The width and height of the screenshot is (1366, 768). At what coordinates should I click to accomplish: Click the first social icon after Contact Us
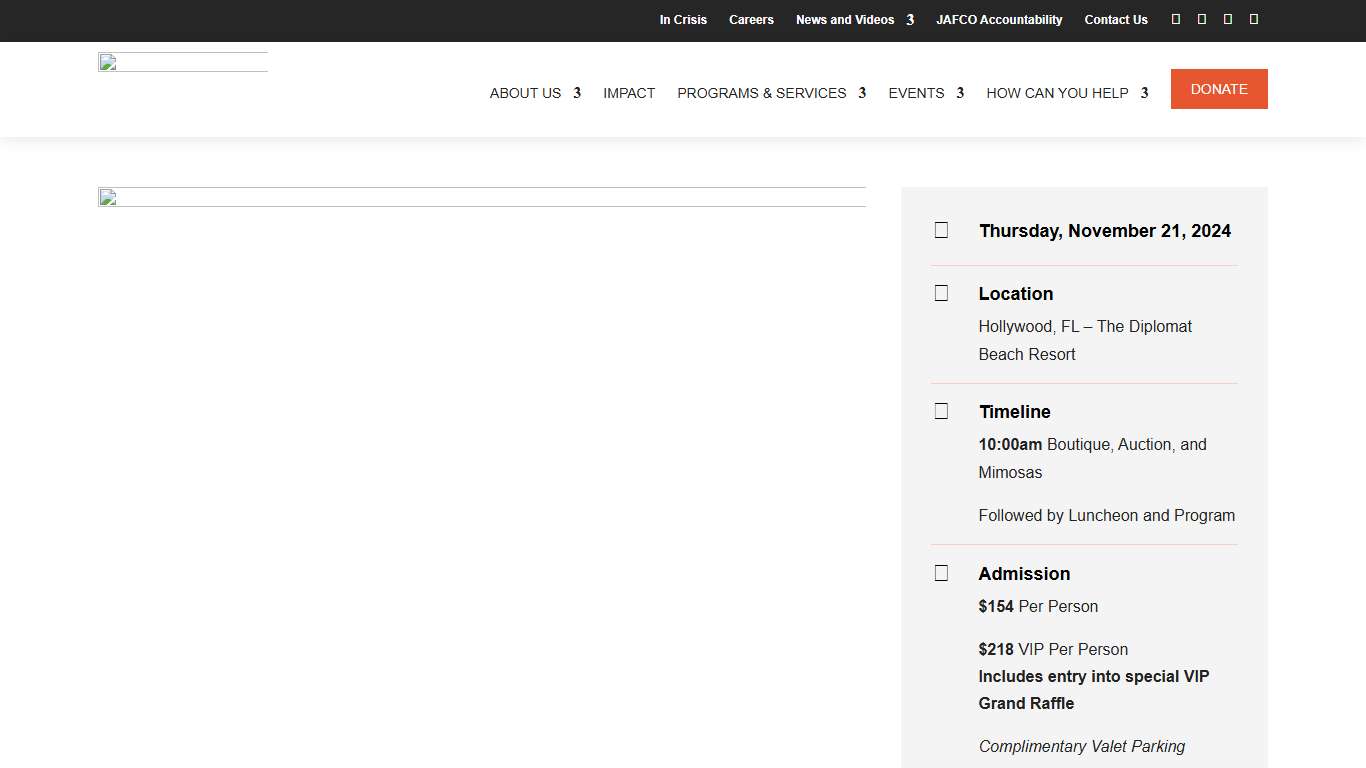coord(1176,19)
